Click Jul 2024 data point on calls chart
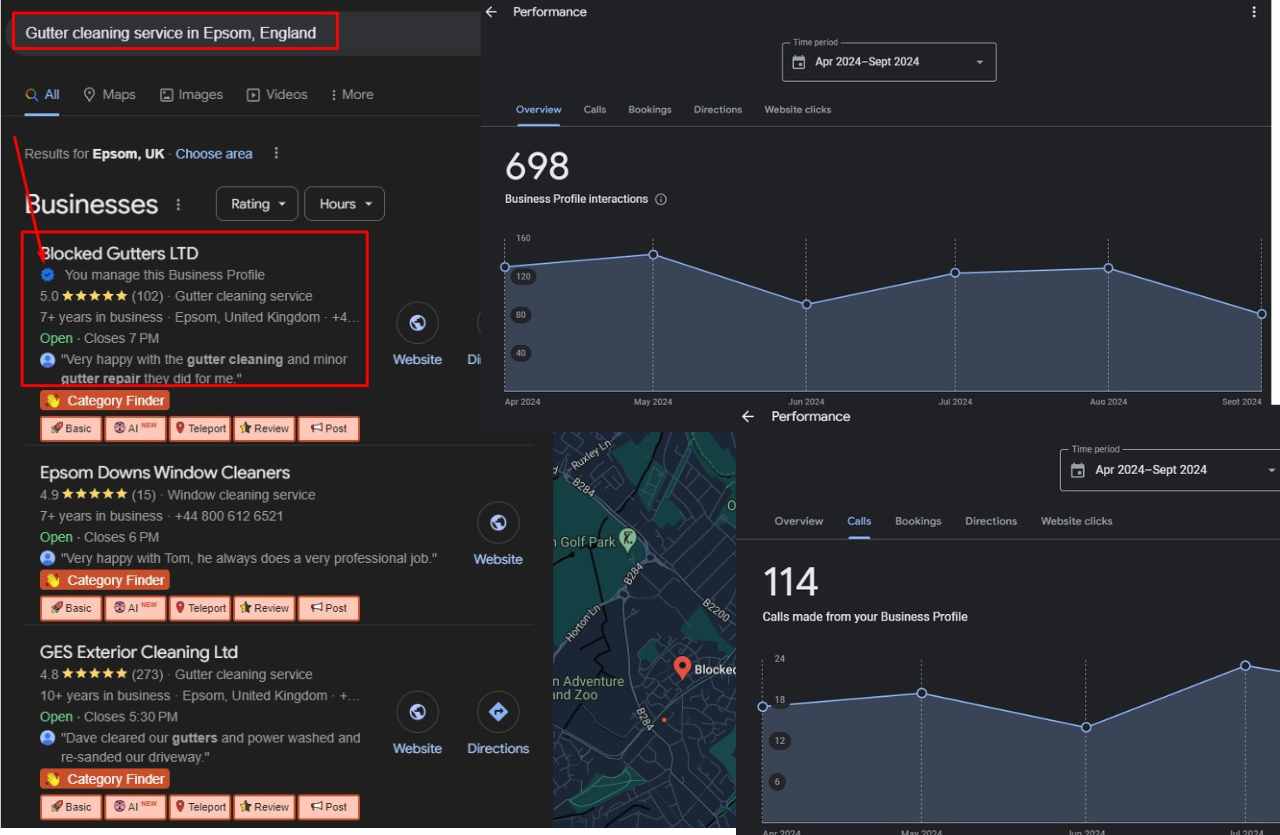 (x=1245, y=666)
